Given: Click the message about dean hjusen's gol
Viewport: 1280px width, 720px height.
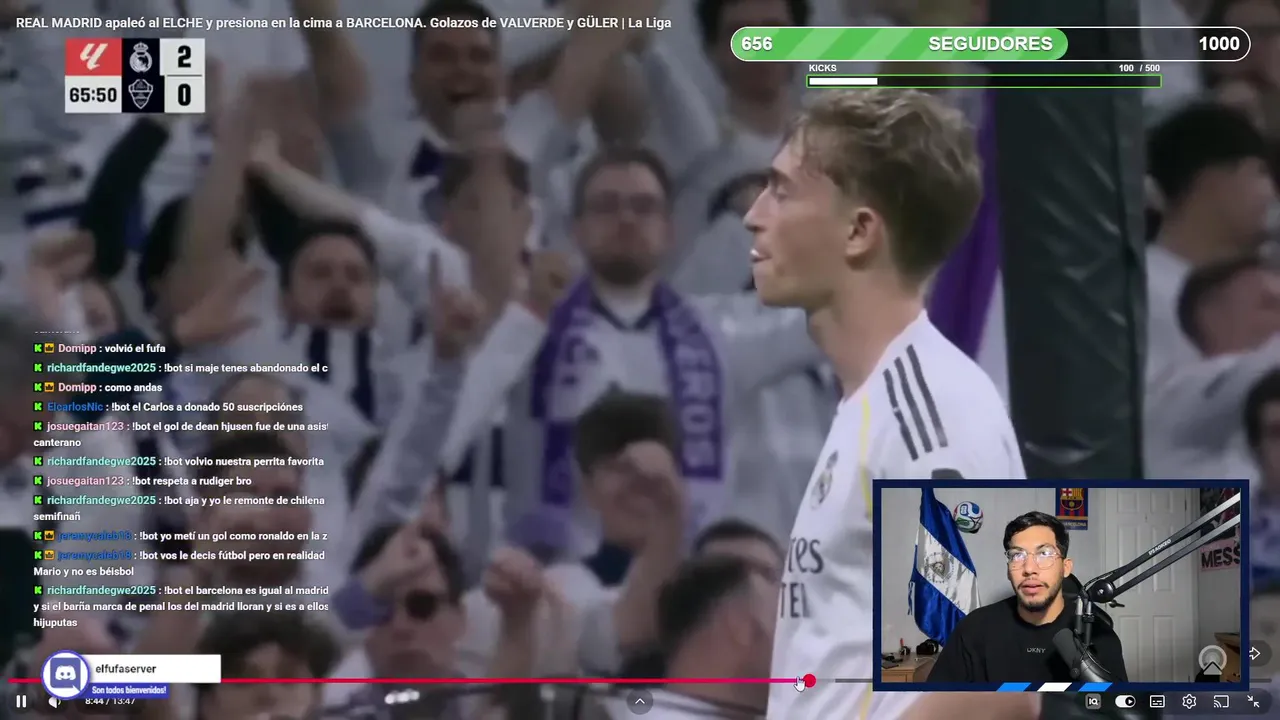Looking at the screenshot, I should pos(180,433).
